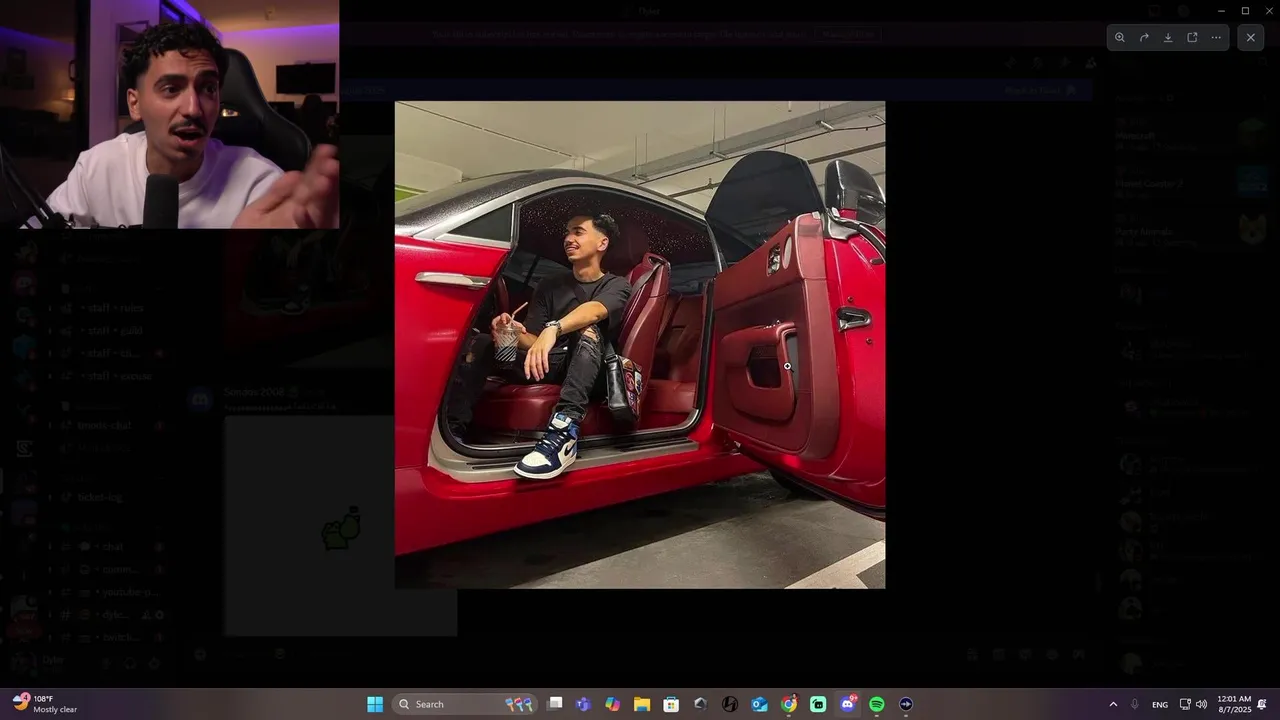Open the Windows Start menu
The image size is (1280, 720).
(375, 704)
